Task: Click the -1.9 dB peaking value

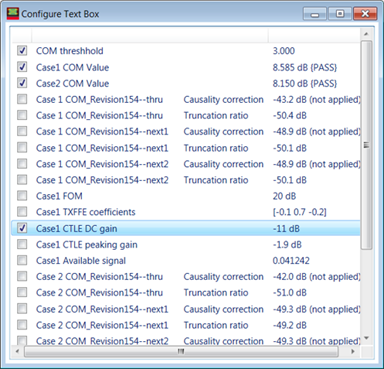Action: click(x=287, y=245)
